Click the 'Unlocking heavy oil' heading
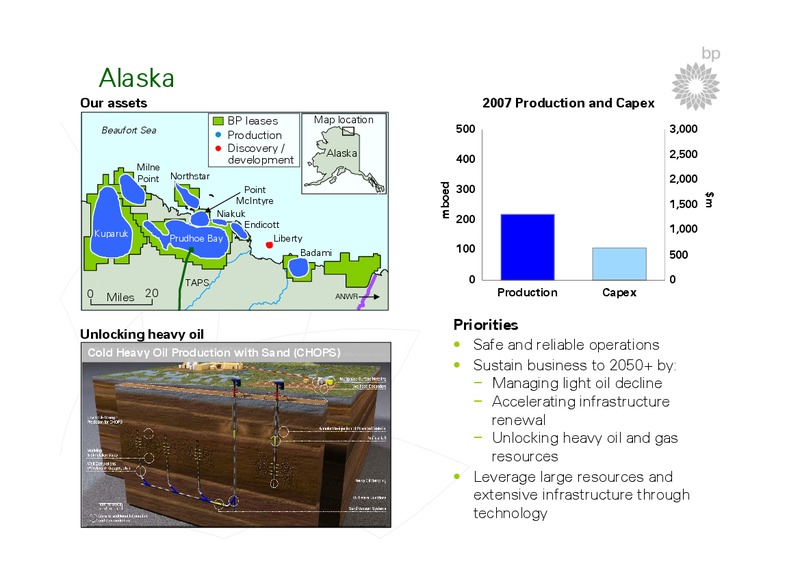The height and width of the screenshot is (566, 800). (142, 334)
